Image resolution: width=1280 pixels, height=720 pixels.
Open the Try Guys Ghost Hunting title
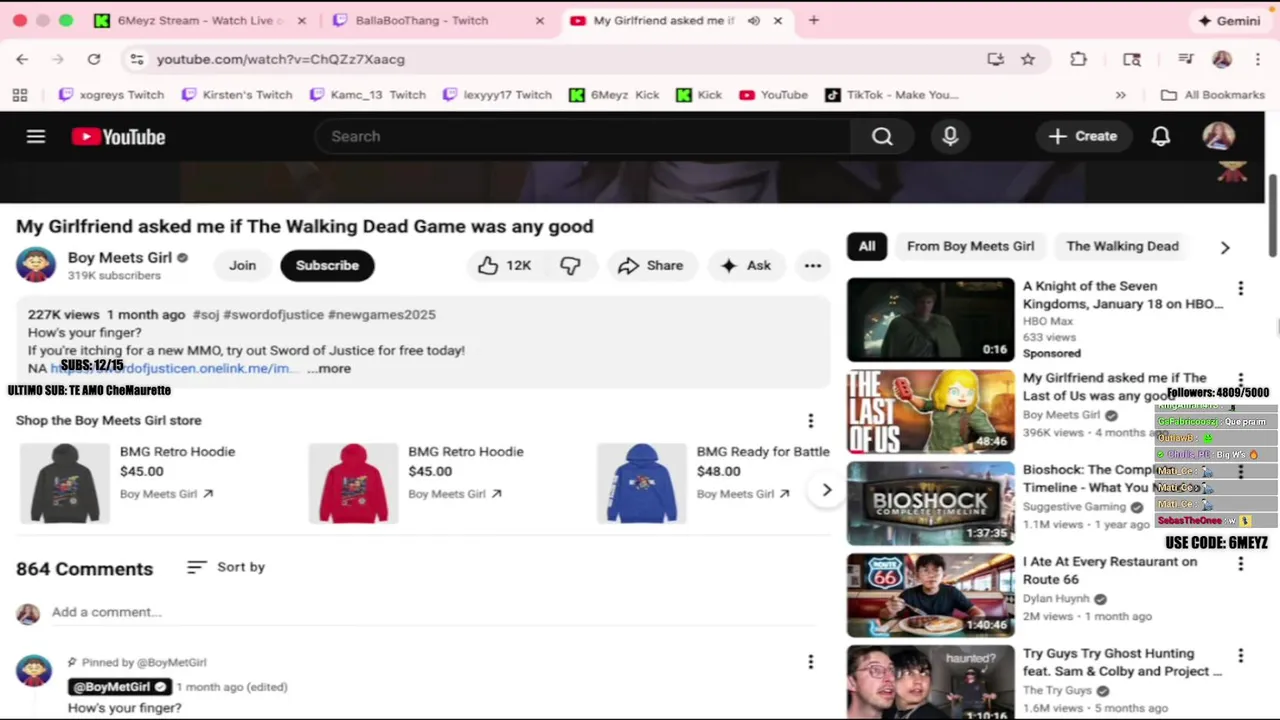click(x=1122, y=662)
